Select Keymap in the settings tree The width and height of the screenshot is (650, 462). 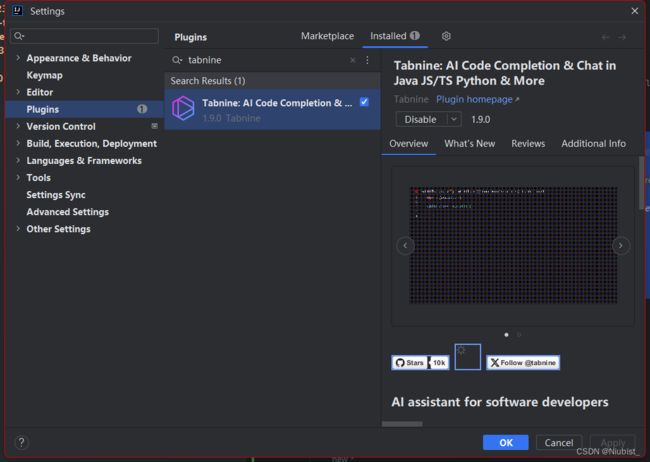click(44, 75)
